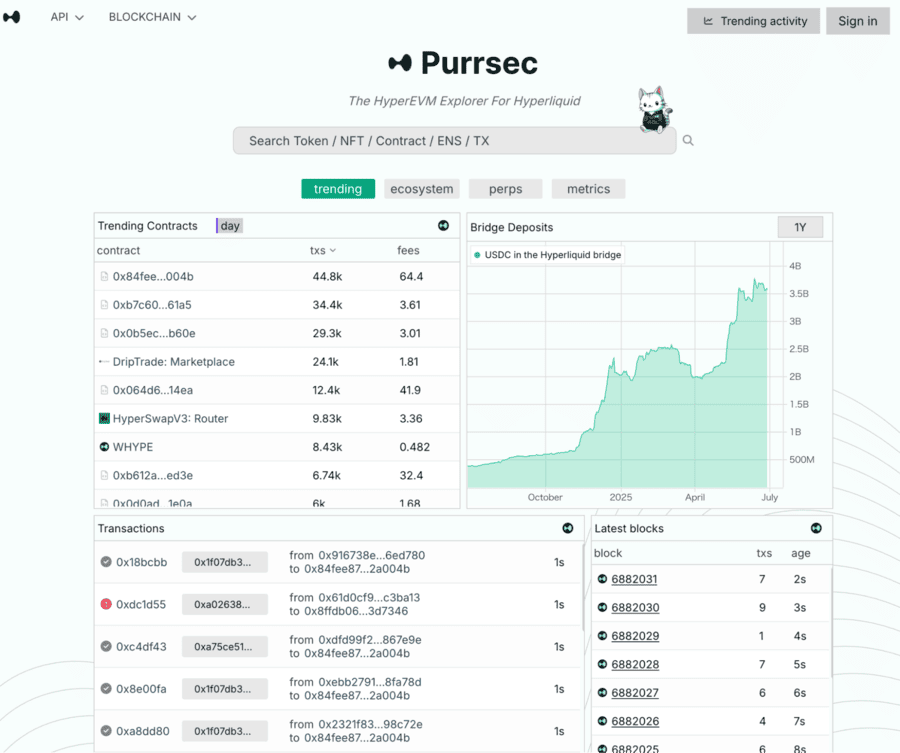Sort Trending Contracts by txs column

[x=323, y=250]
